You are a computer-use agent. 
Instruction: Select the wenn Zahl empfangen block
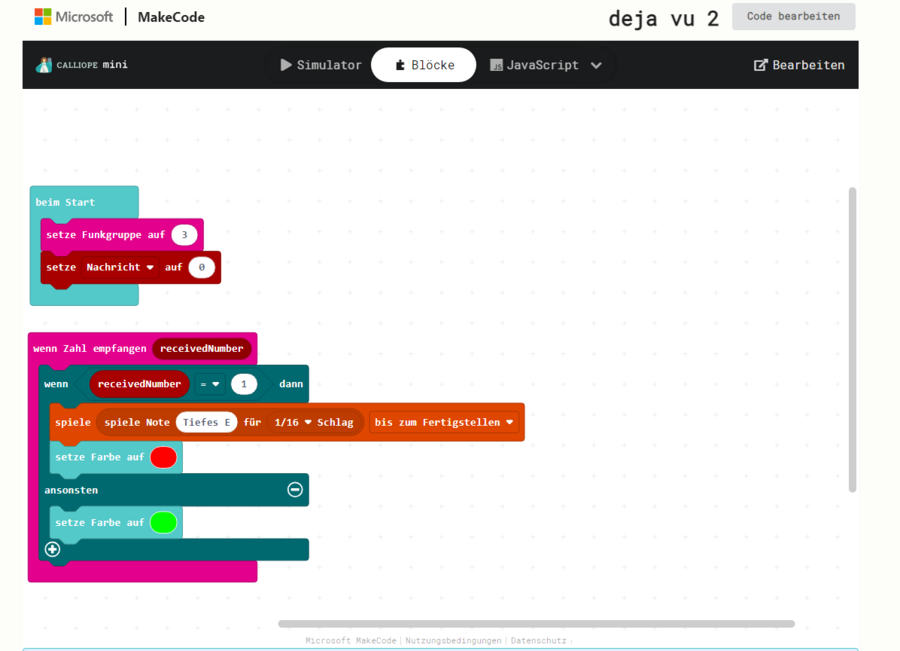click(x=89, y=348)
